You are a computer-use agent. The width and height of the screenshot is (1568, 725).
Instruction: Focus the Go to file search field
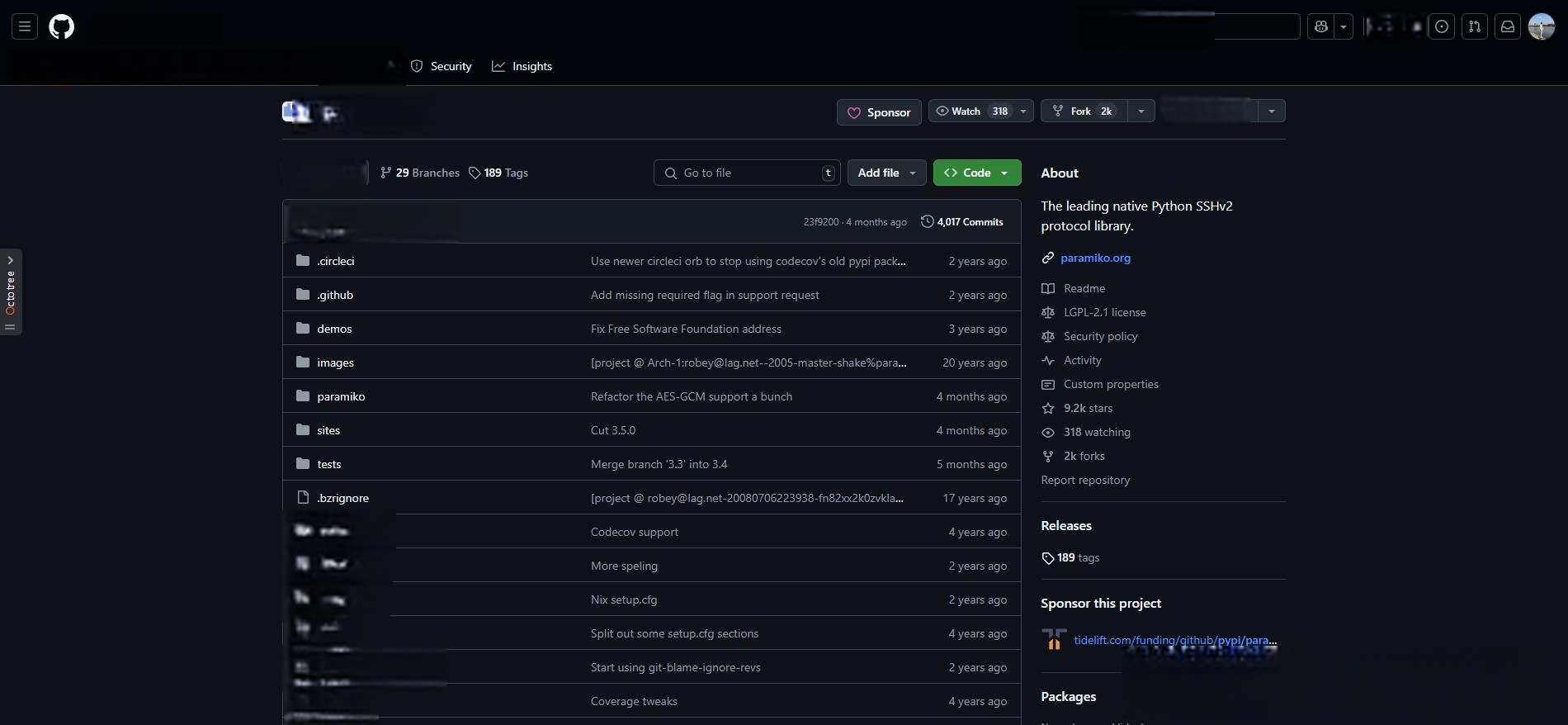tap(747, 173)
